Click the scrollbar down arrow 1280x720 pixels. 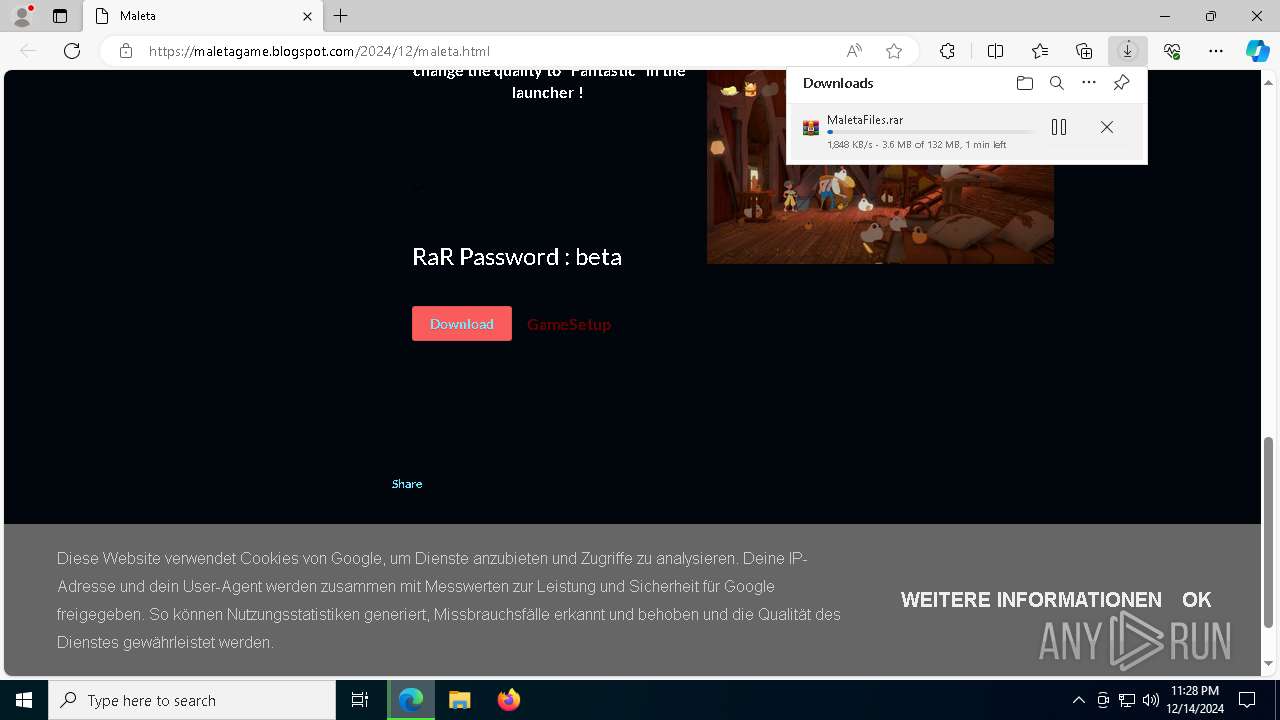(1269, 663)
